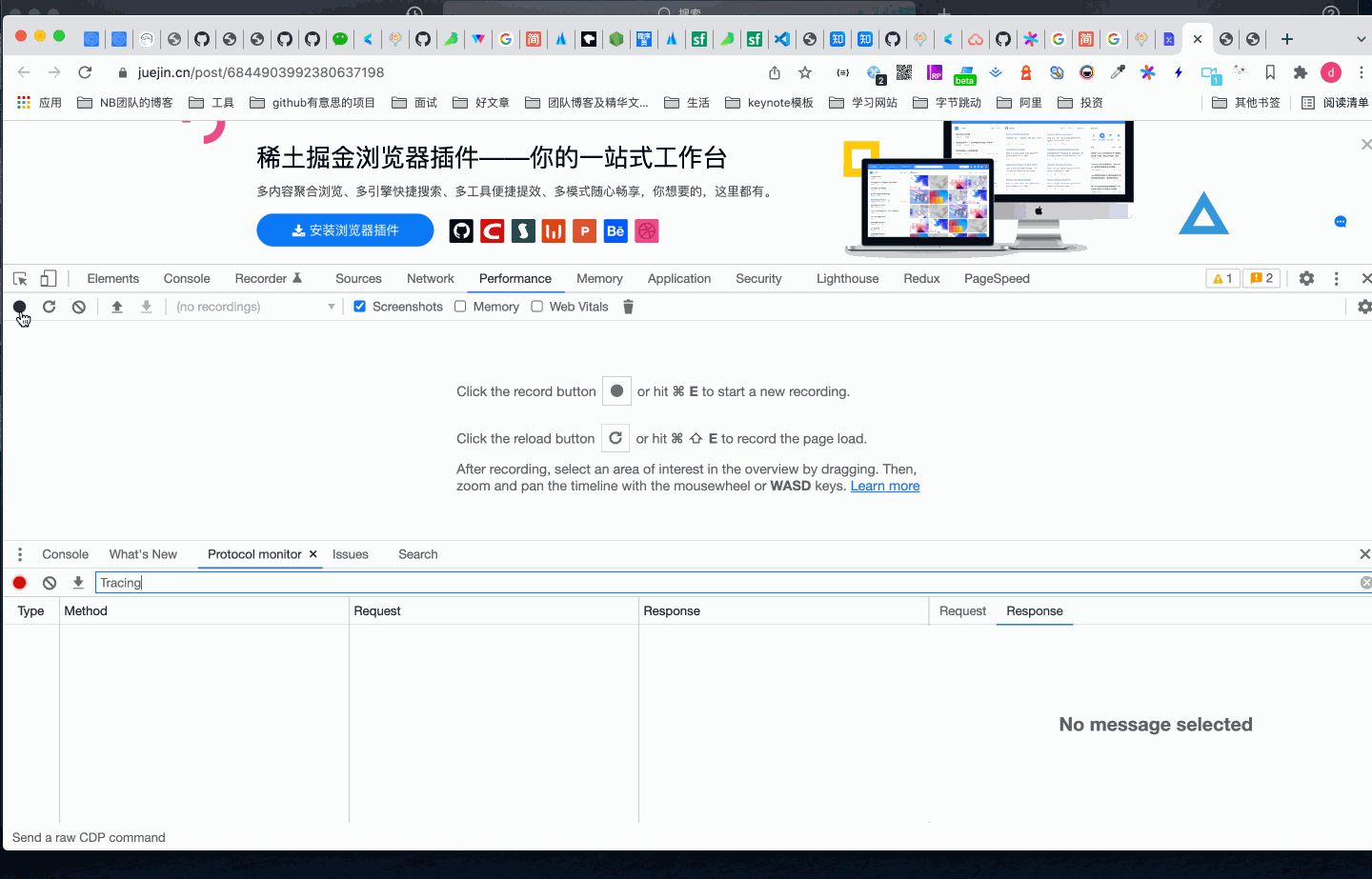Open the Security panel tab
Viewport: 1372px width, 879px height.
coord(758,279)
